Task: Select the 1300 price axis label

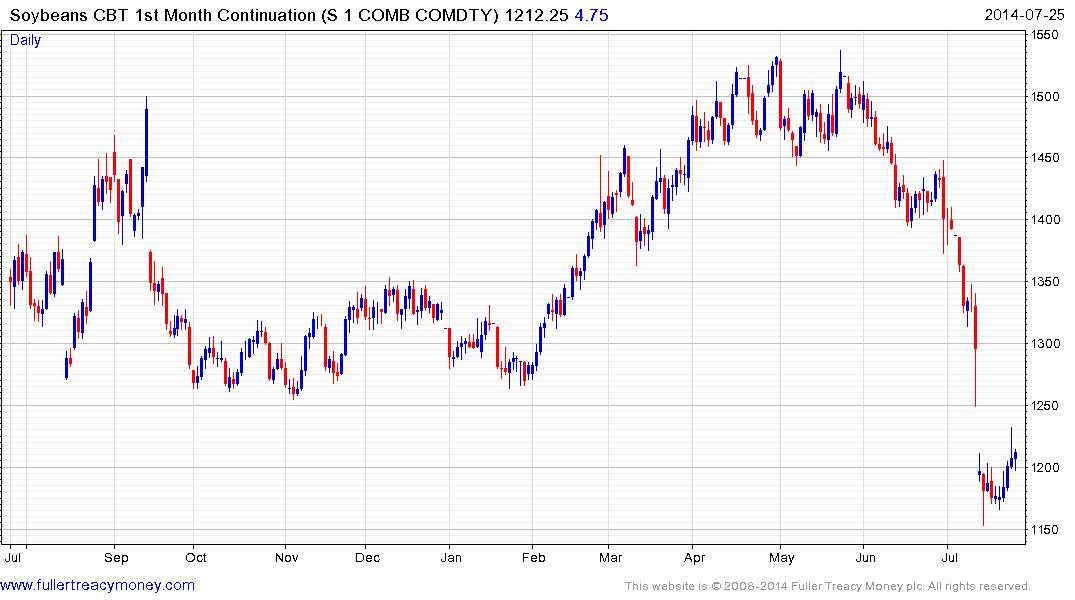Action: click(1045, 344)
